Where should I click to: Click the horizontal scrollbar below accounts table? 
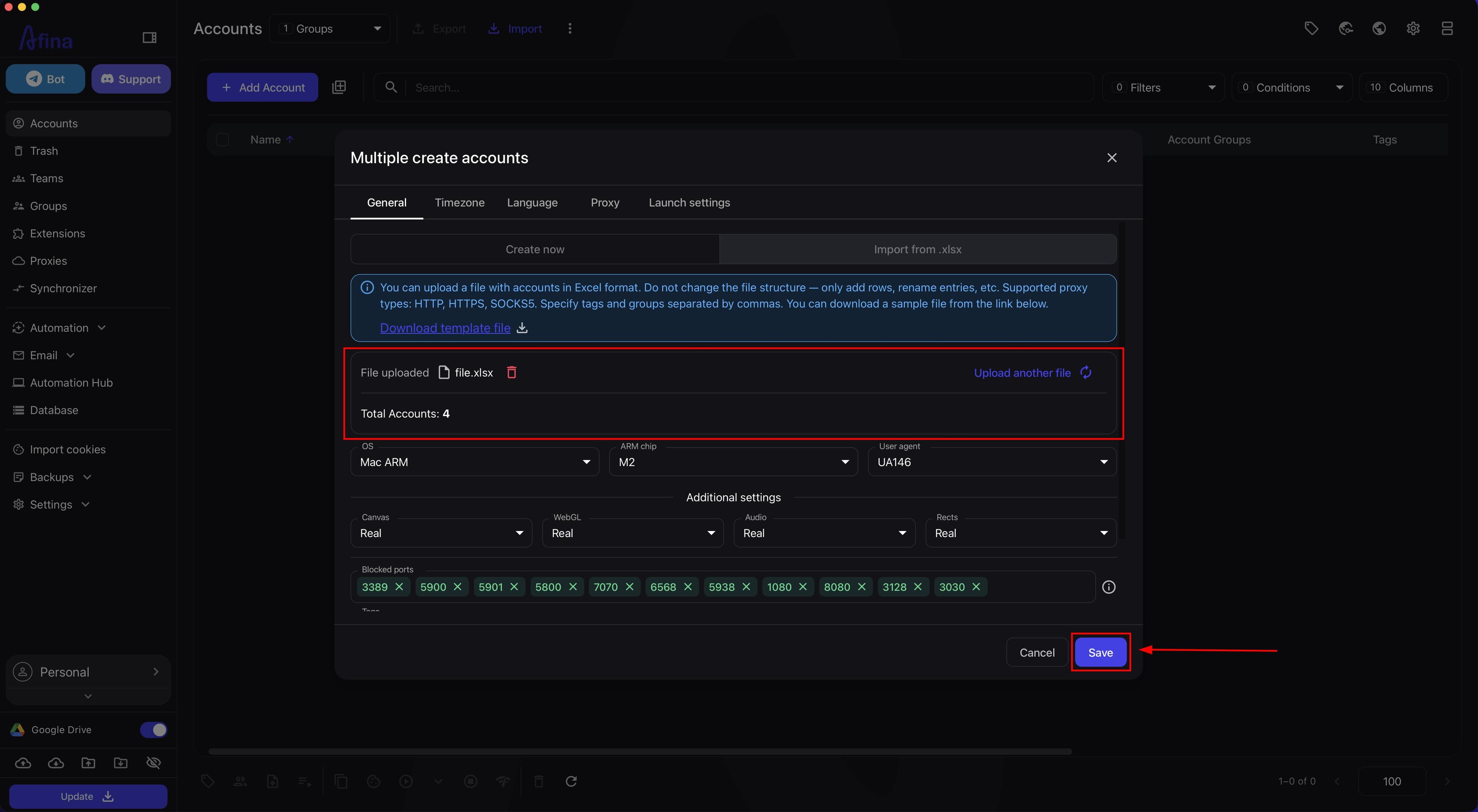[640, 751]
